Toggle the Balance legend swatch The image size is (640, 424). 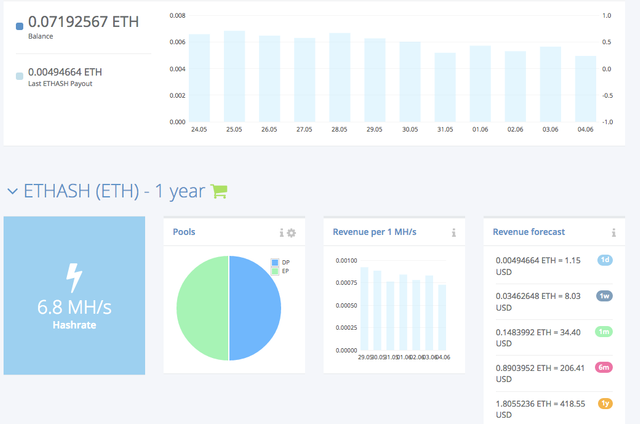coord(19,26)
